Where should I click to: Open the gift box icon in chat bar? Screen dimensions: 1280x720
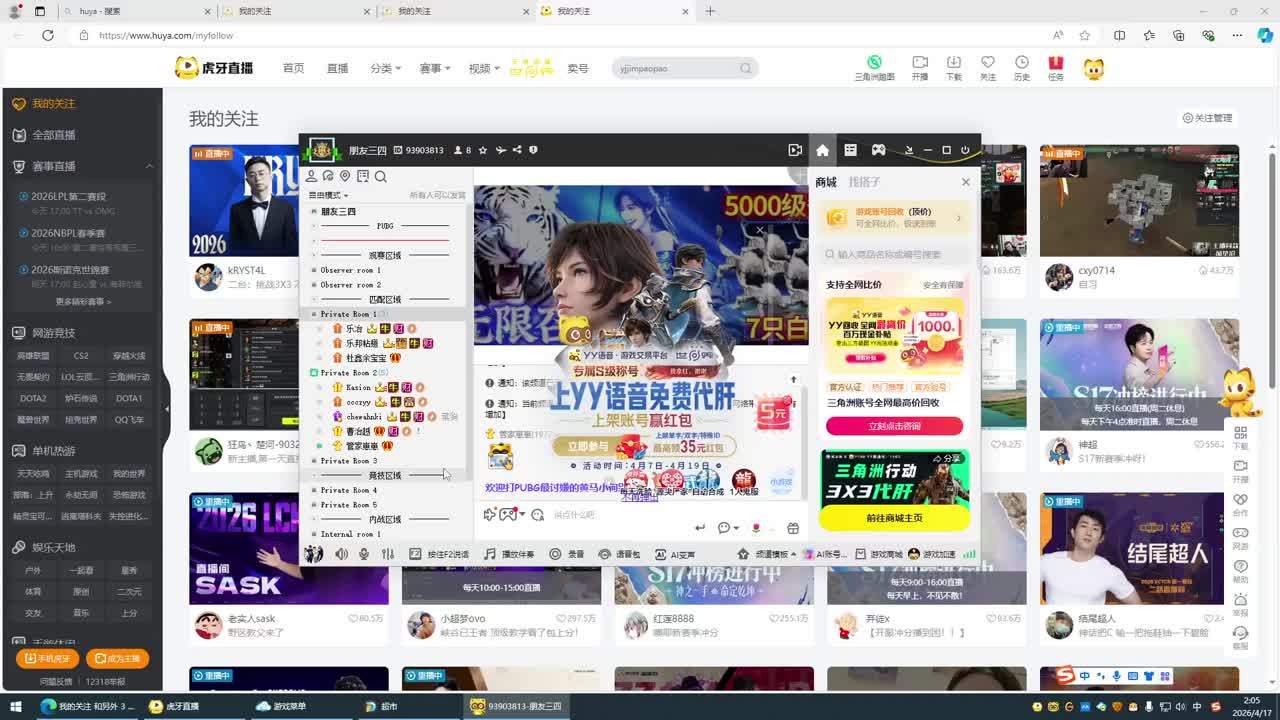coord(793,528)
